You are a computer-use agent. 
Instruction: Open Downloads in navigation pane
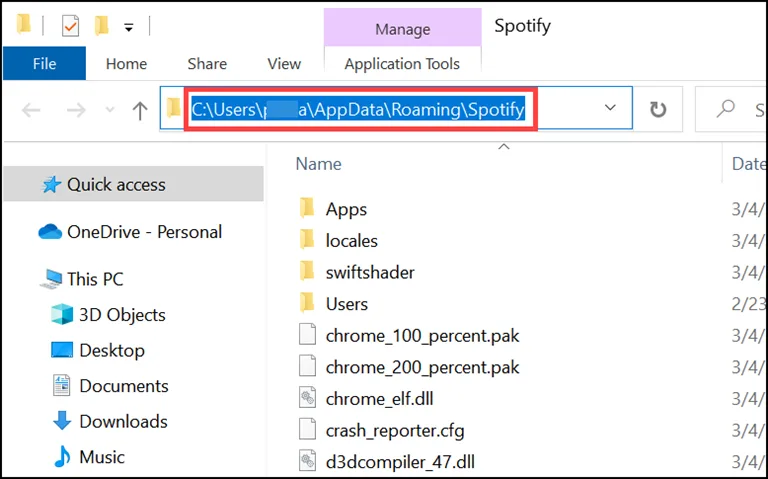tap(123, 421)
